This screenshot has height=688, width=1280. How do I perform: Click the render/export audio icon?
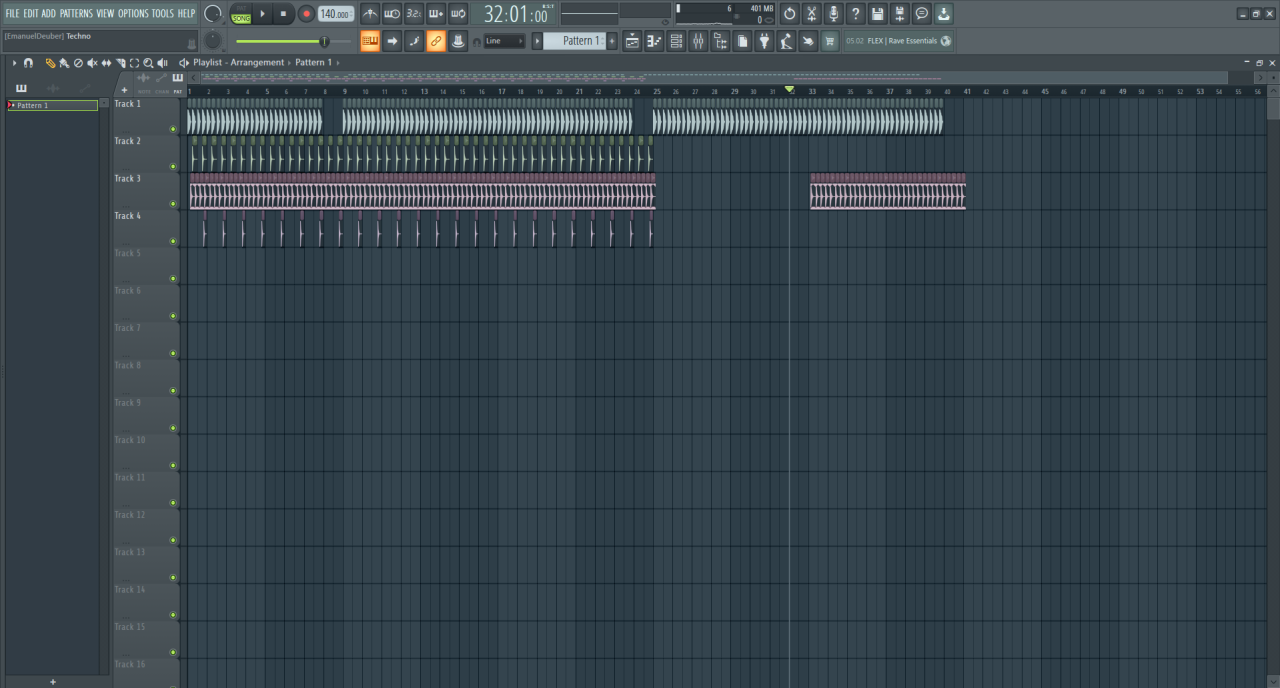point(899,14)
